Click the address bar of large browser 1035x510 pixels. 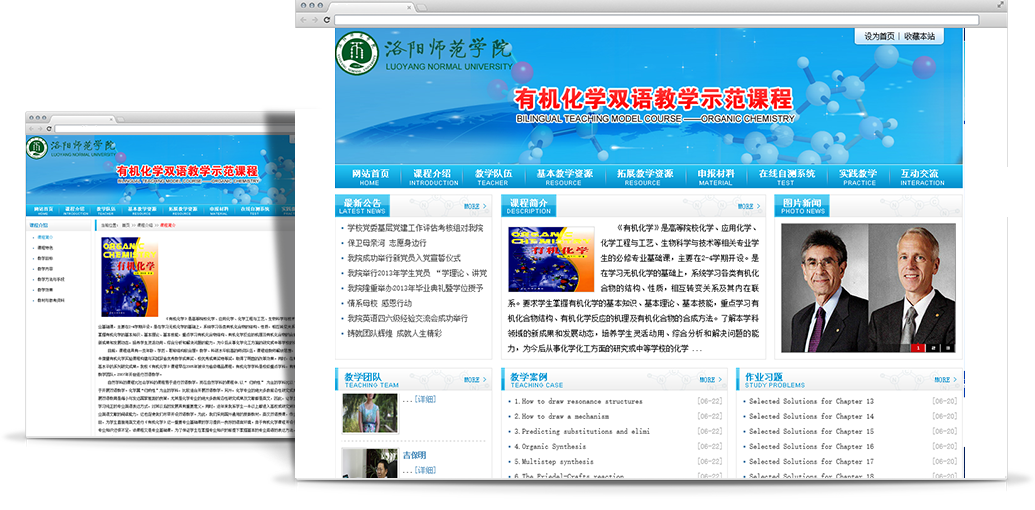pos(640,20)
